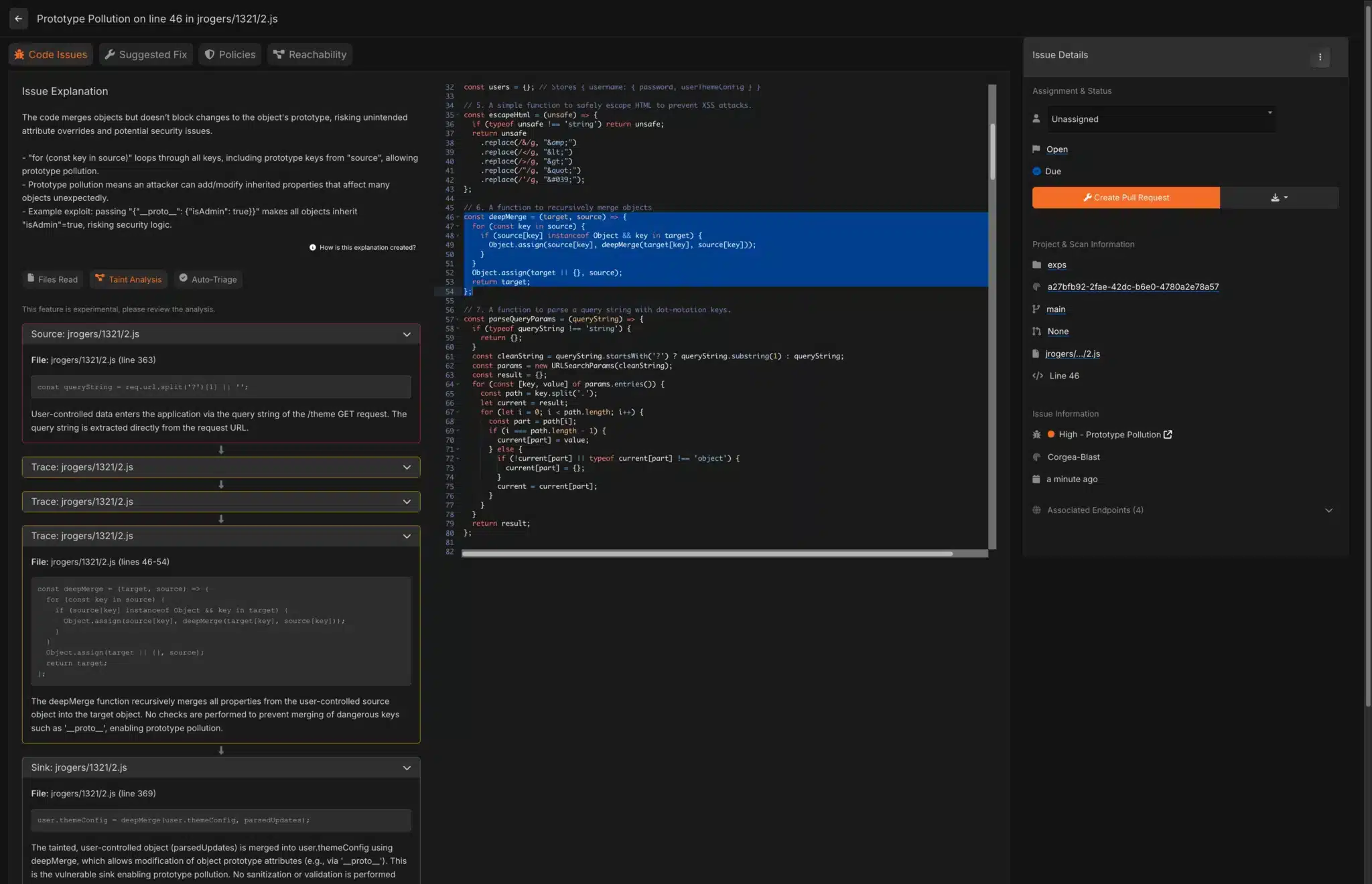
Task: Select the Files Read tab
Action: click(x=52, y=279)
